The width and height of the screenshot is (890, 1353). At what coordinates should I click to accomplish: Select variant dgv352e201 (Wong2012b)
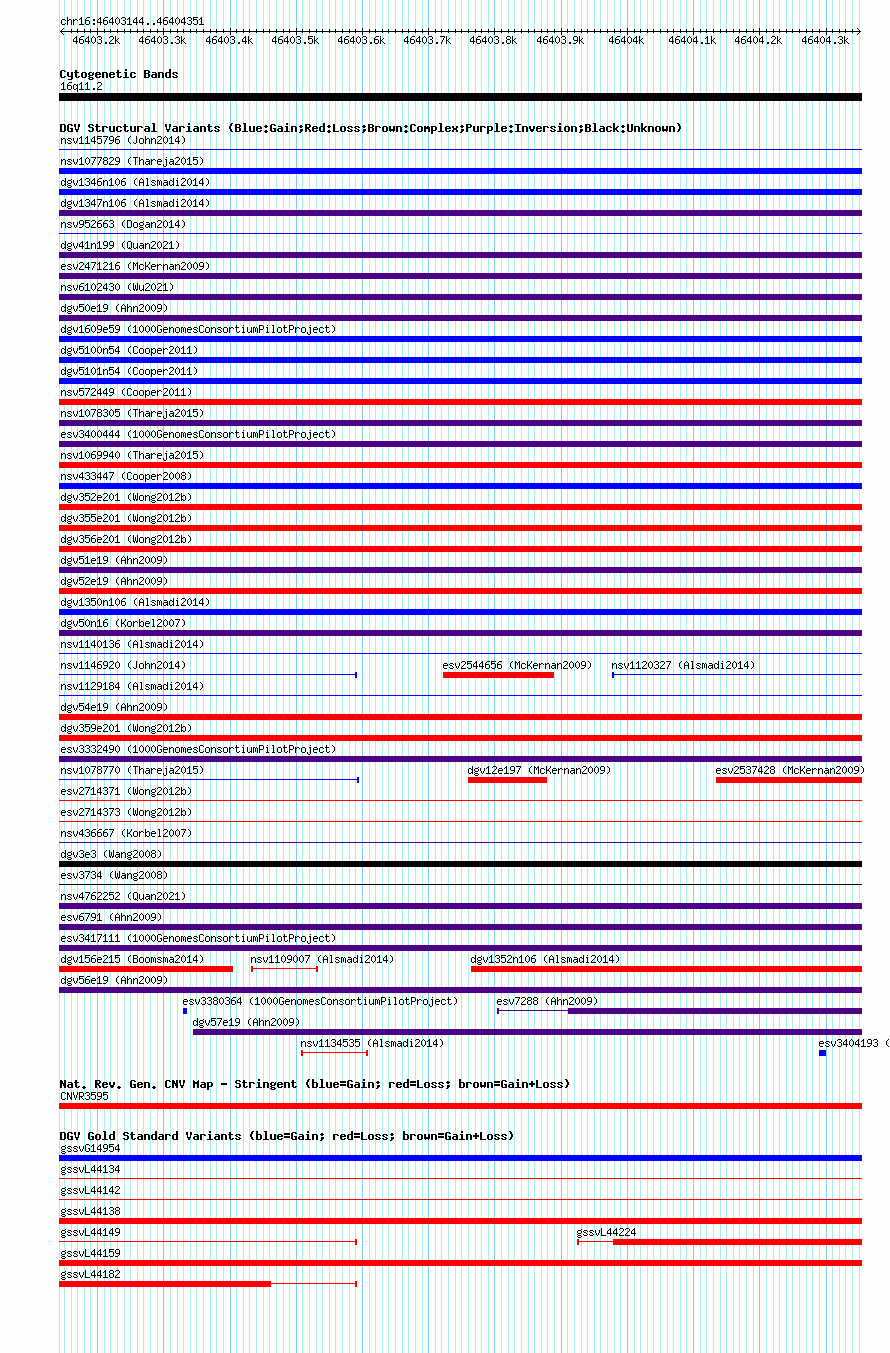point(460,507)
